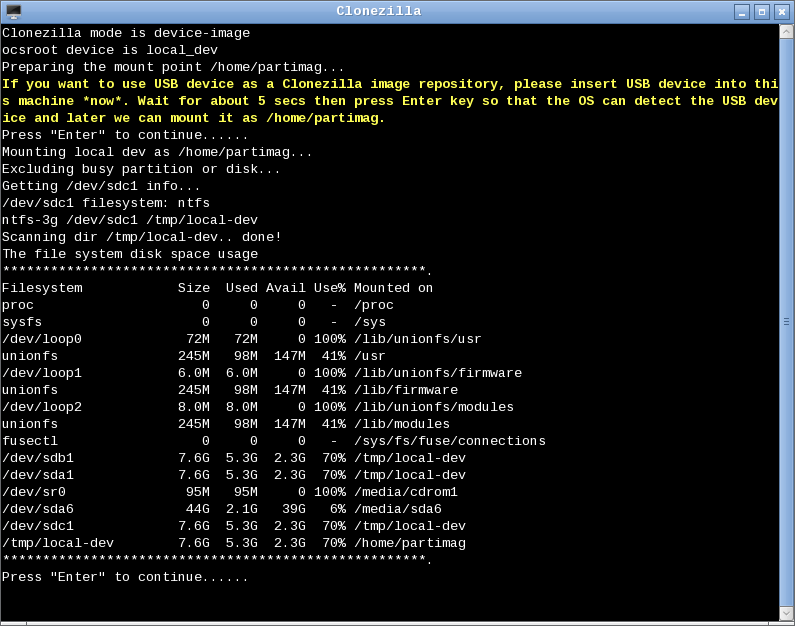This screenshot has height=626, width=795.
Task: Click the 'Use%' column header
Action: tap(330, 288)
